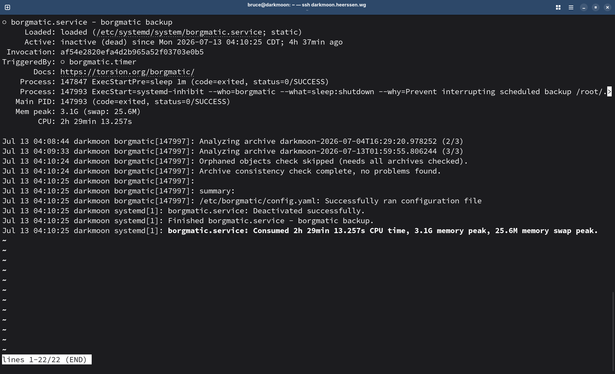Click the '4h 37min ago' text
615x374 pixels.
coord(316,42)
